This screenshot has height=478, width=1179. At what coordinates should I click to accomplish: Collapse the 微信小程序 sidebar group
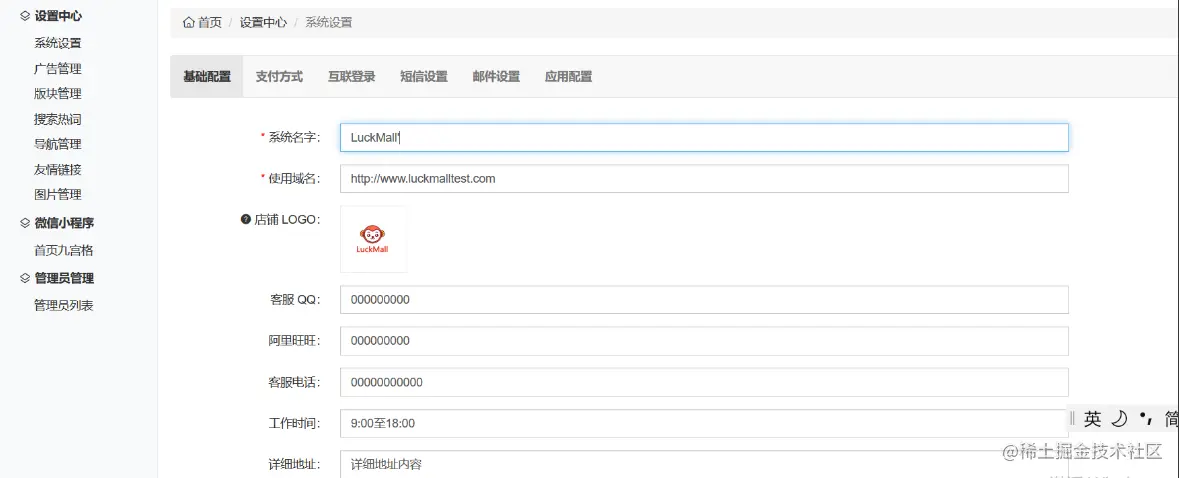(64, 222)
